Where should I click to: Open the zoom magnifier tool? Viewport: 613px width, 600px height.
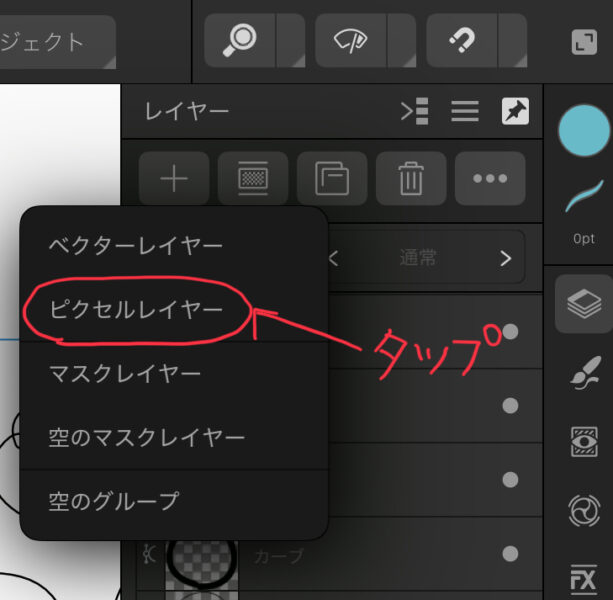click(x=240, y=41)
